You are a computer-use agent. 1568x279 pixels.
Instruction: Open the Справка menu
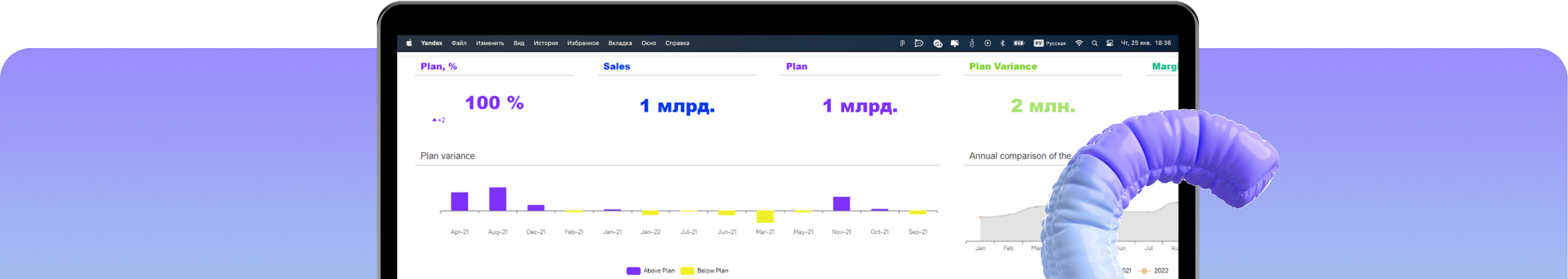(677, 43)
